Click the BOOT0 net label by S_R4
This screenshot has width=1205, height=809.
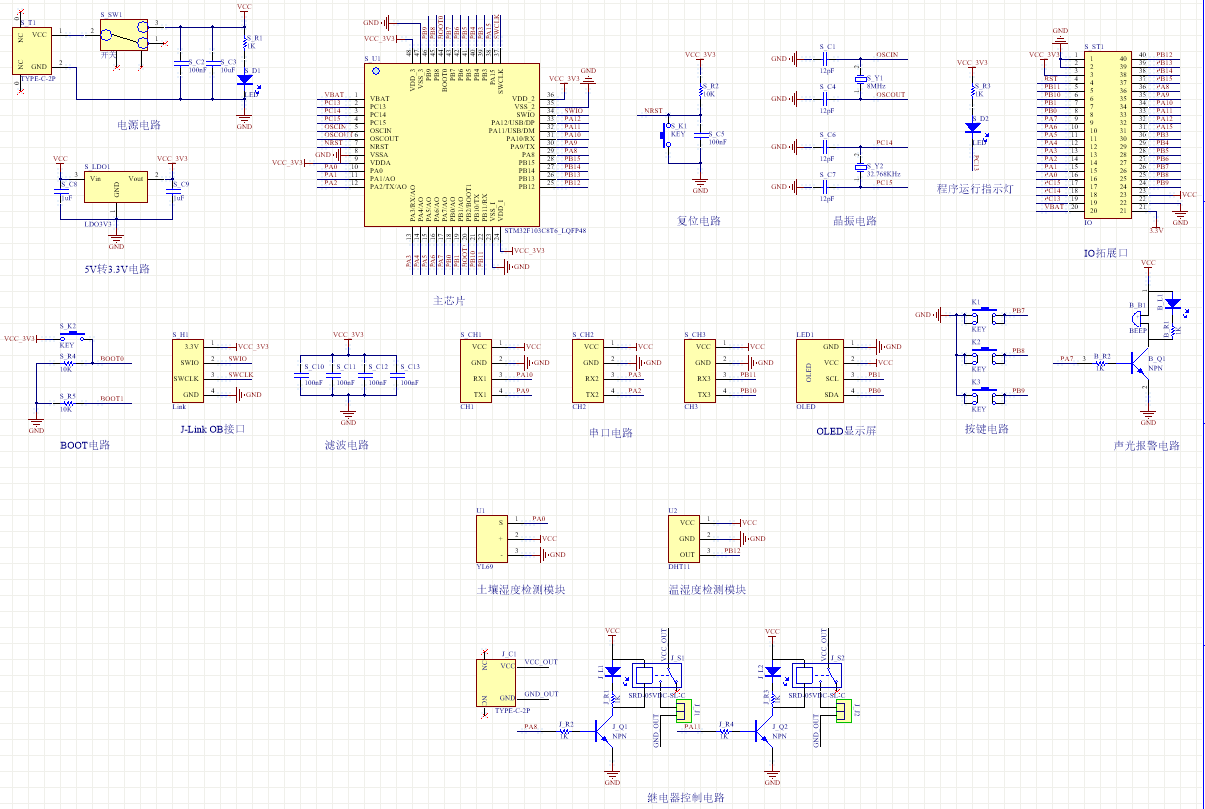click(x=112, y=358)
